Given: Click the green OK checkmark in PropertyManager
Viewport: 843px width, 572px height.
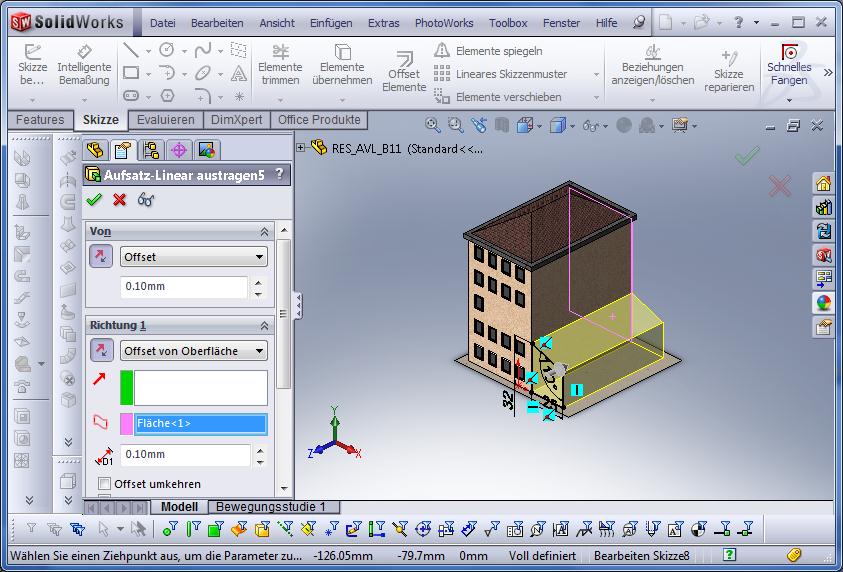Looking at the screenshot, I should pyautogui.click(x=96, y=200).
